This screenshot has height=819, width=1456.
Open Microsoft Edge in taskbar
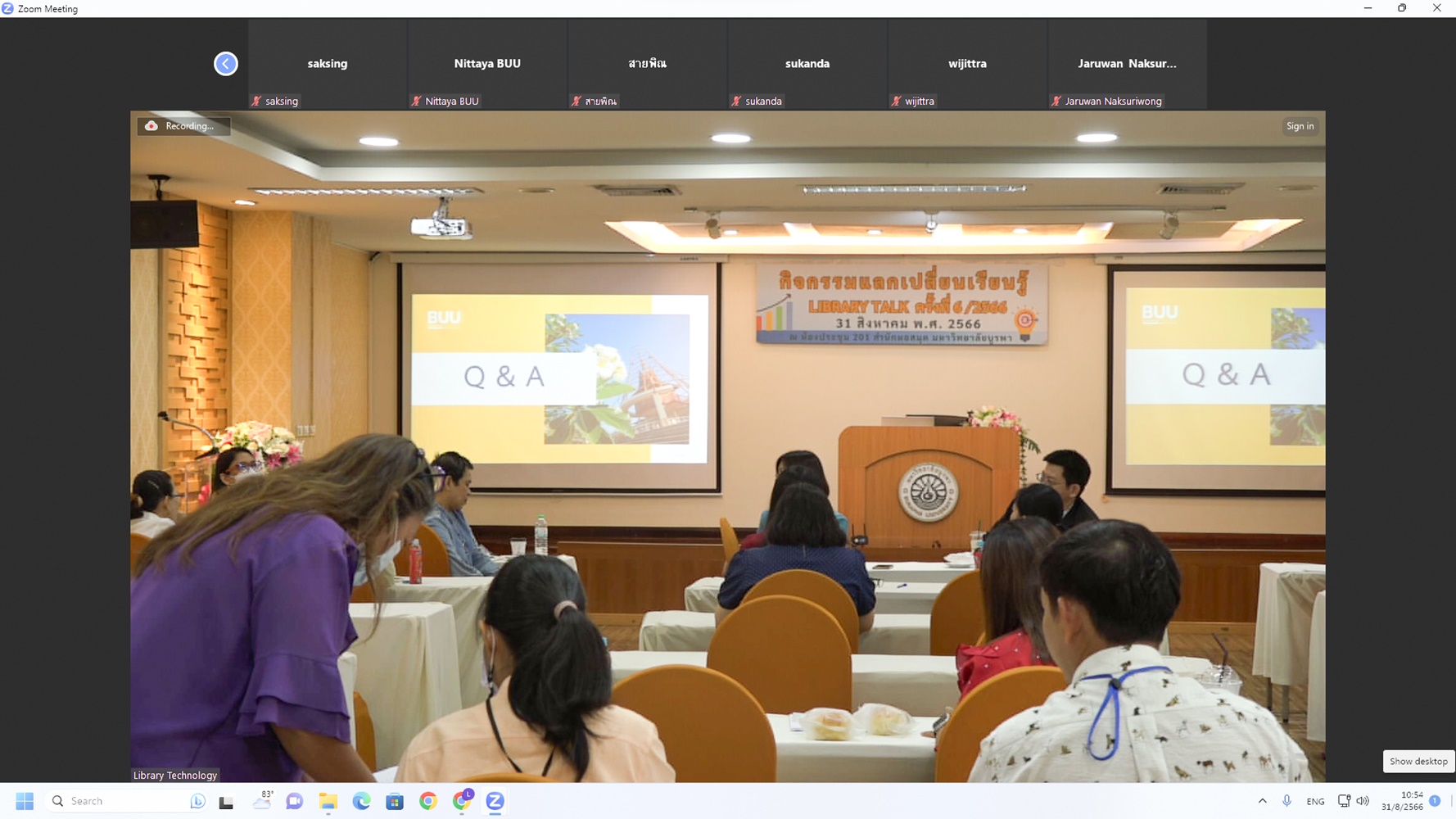coord(361,801)
